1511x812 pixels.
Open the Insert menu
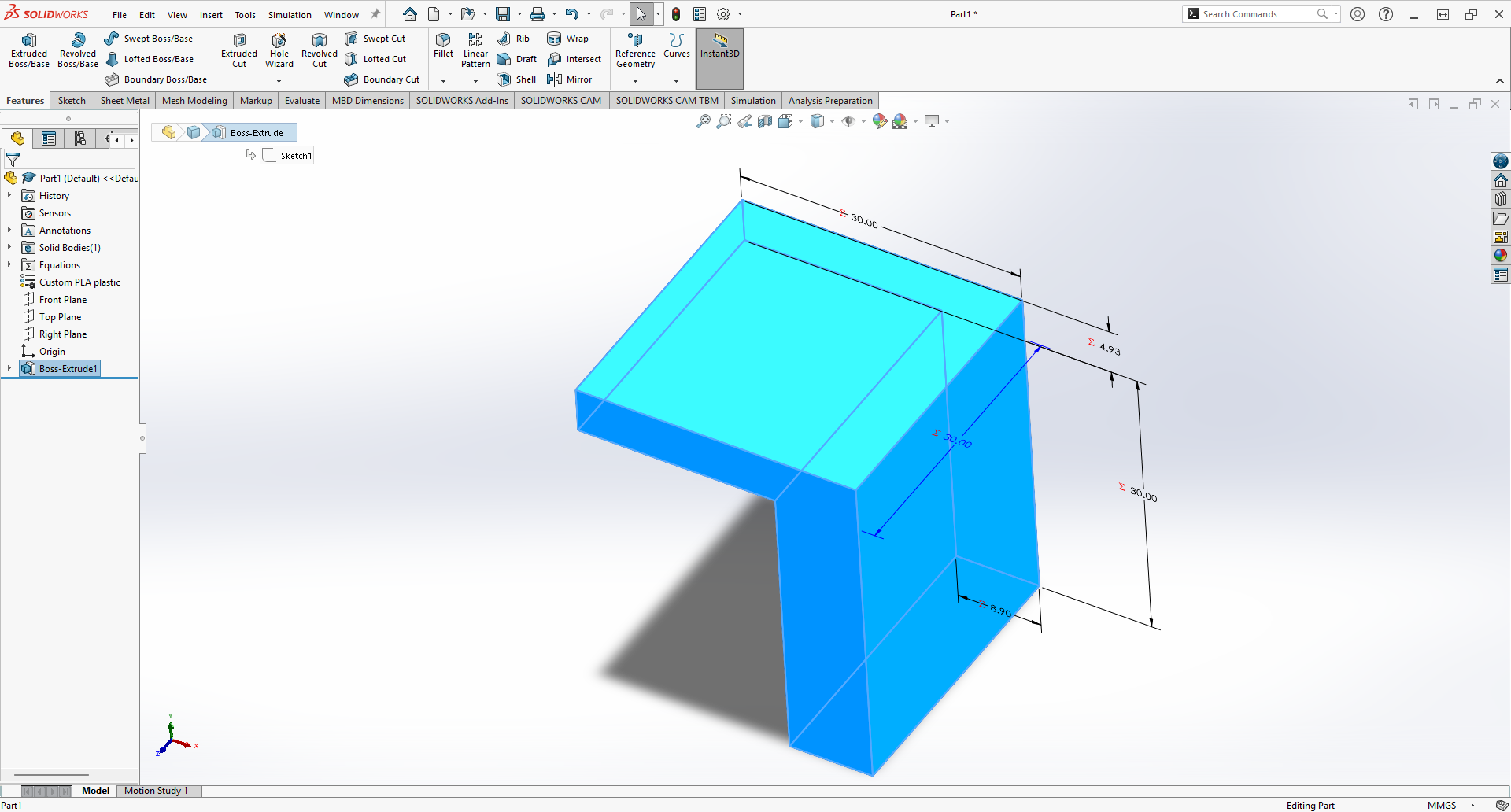coord(211,15)
